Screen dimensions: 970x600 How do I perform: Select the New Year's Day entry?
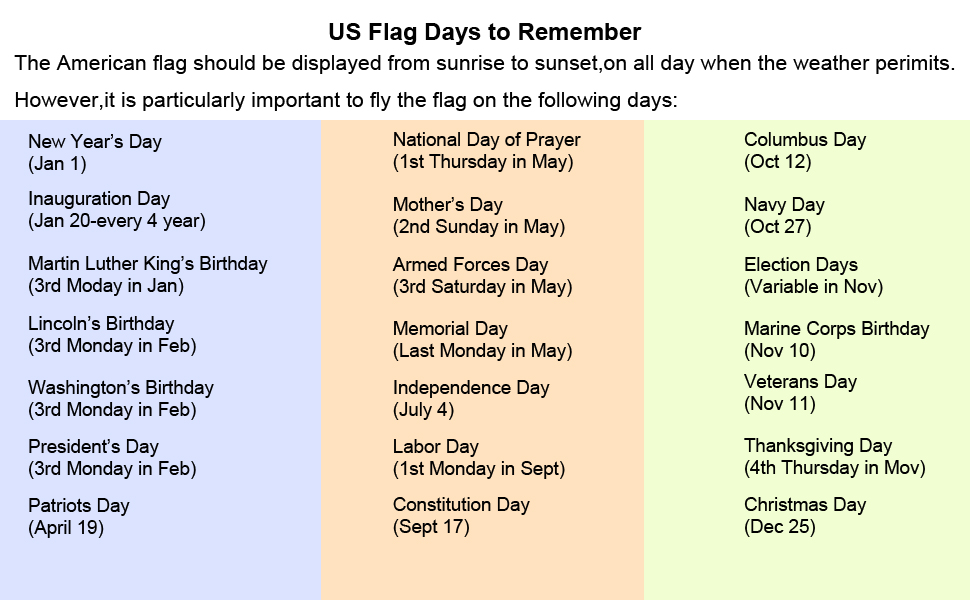pyautogui.click(x=95, y=142)
